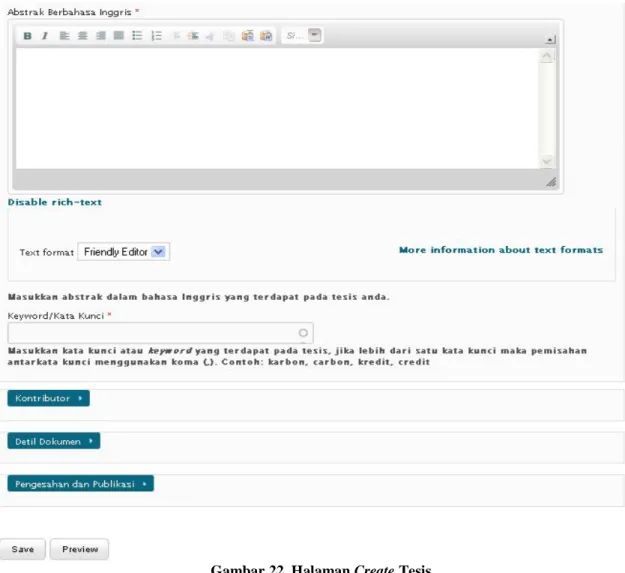This screenshot has width=625, height=573.
Task: Click the Text format label
Action: tap(47, 252)
